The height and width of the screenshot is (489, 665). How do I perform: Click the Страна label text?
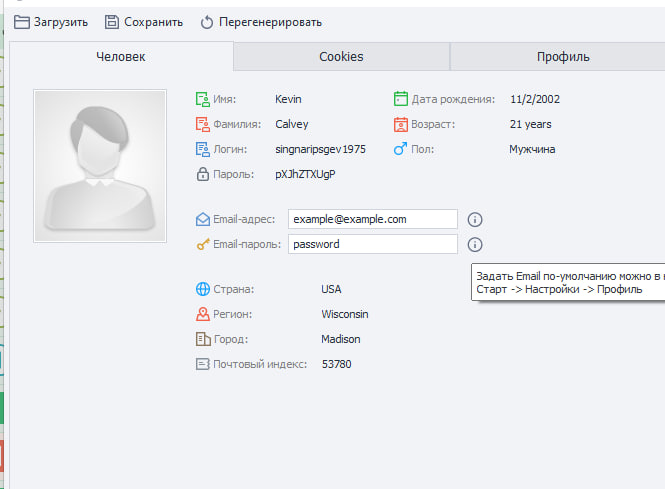click(x=233, y=289)
